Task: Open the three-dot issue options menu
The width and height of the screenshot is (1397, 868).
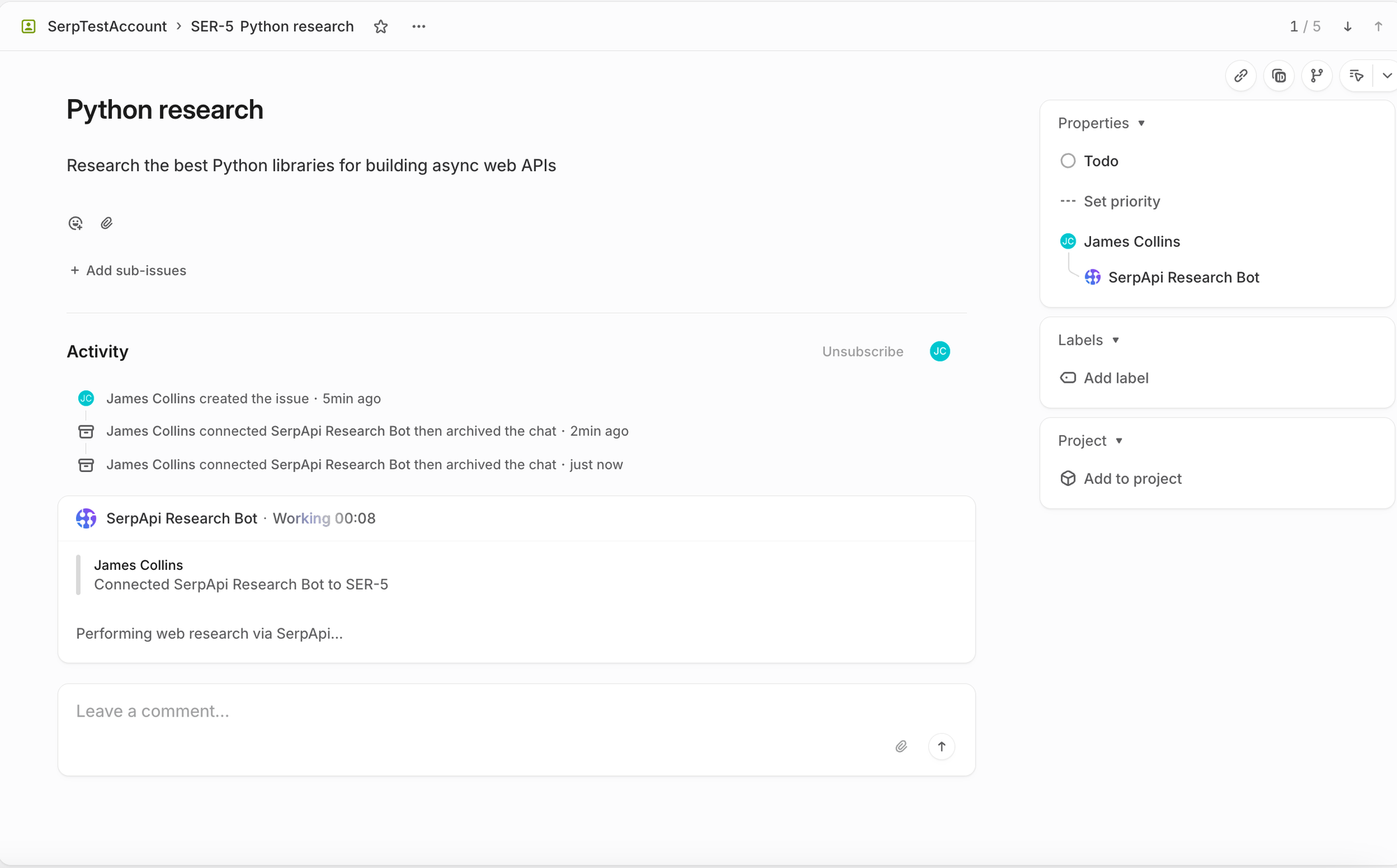Action: (418, 27)
